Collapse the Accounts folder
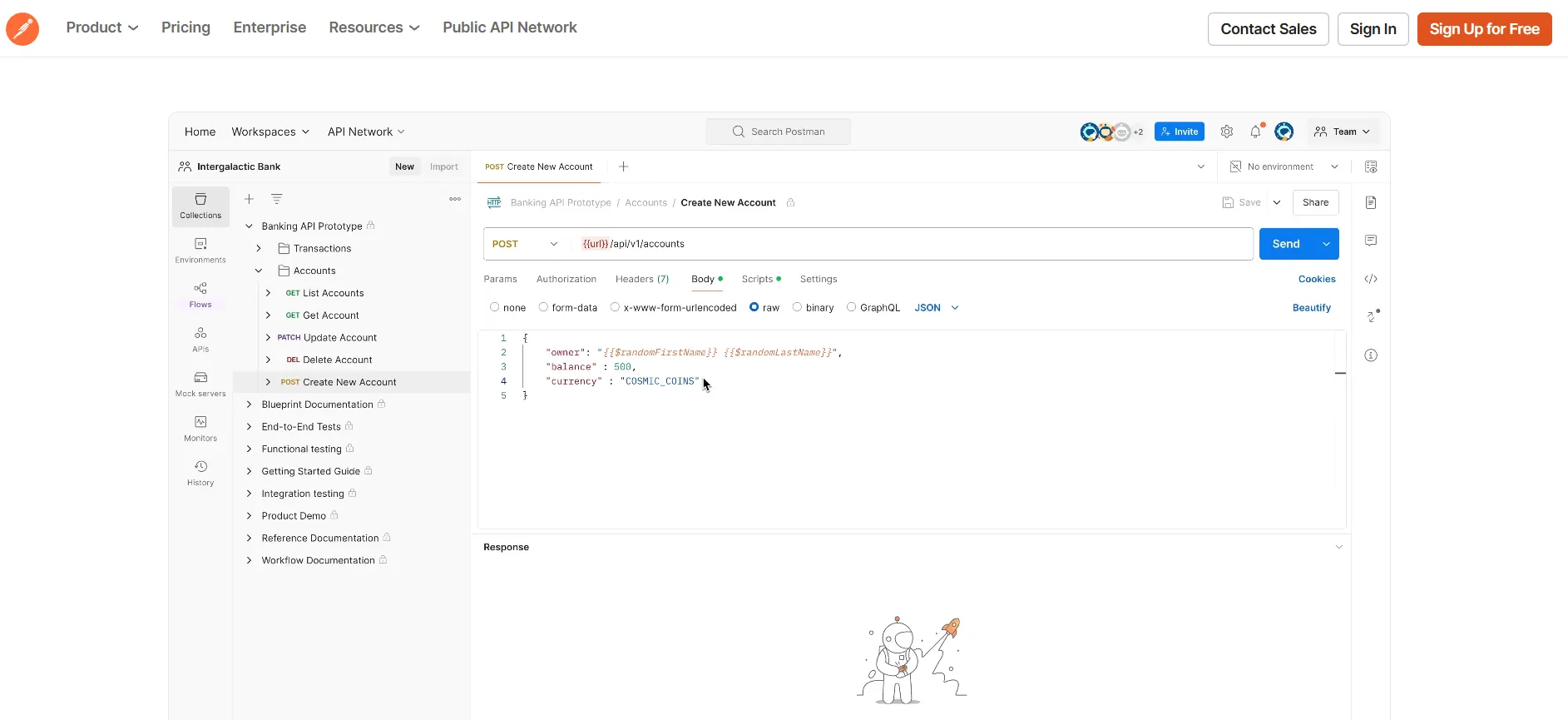Viewport: 1568px width, 720px height. 259,271
